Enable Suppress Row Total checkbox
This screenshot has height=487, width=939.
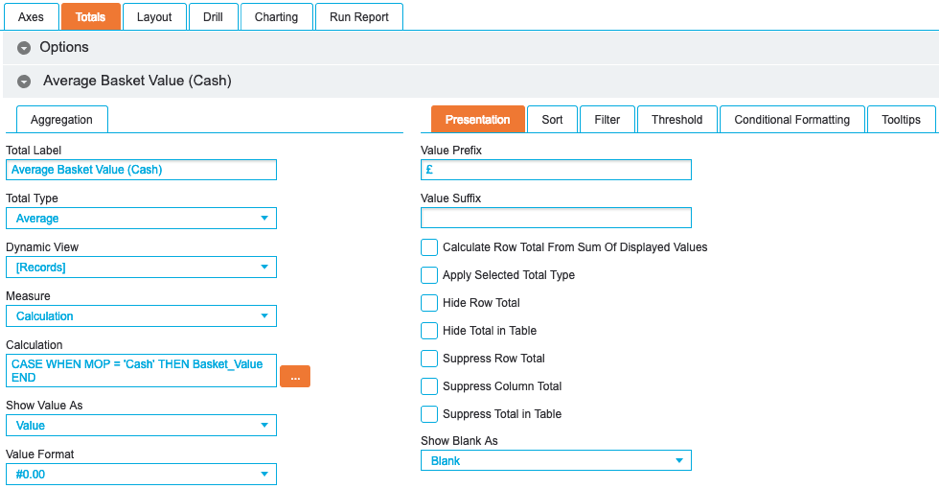[x=429, y=358]
